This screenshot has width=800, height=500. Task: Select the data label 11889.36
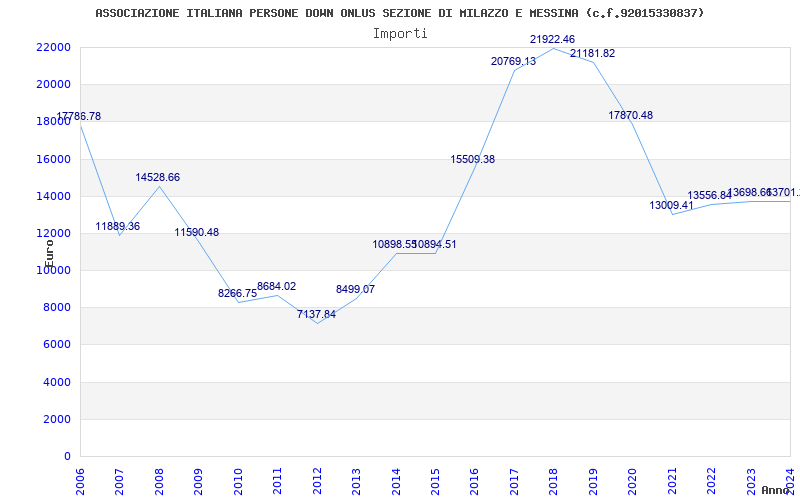(x=117, y=227)
